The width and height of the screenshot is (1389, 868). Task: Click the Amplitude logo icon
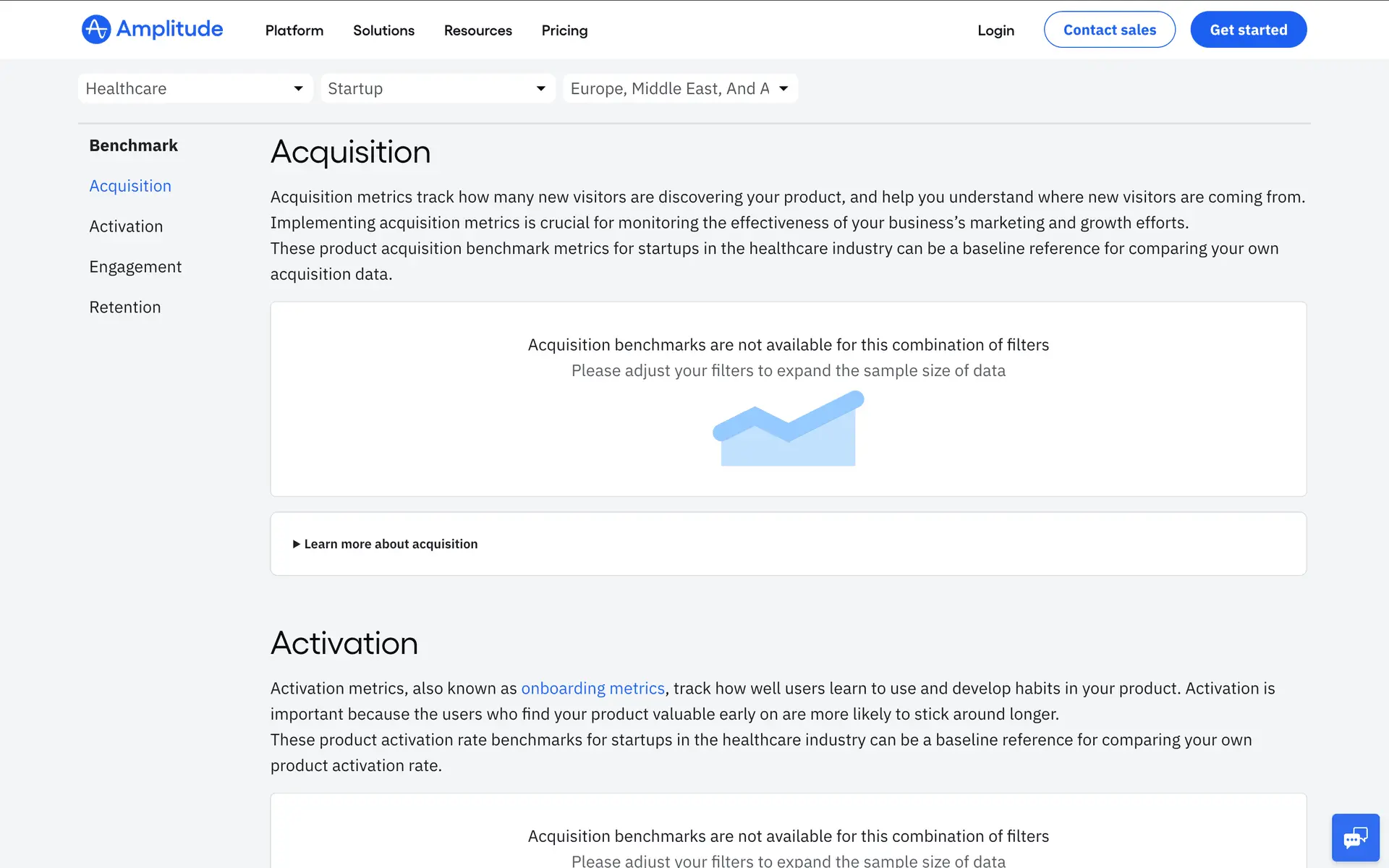95,30
